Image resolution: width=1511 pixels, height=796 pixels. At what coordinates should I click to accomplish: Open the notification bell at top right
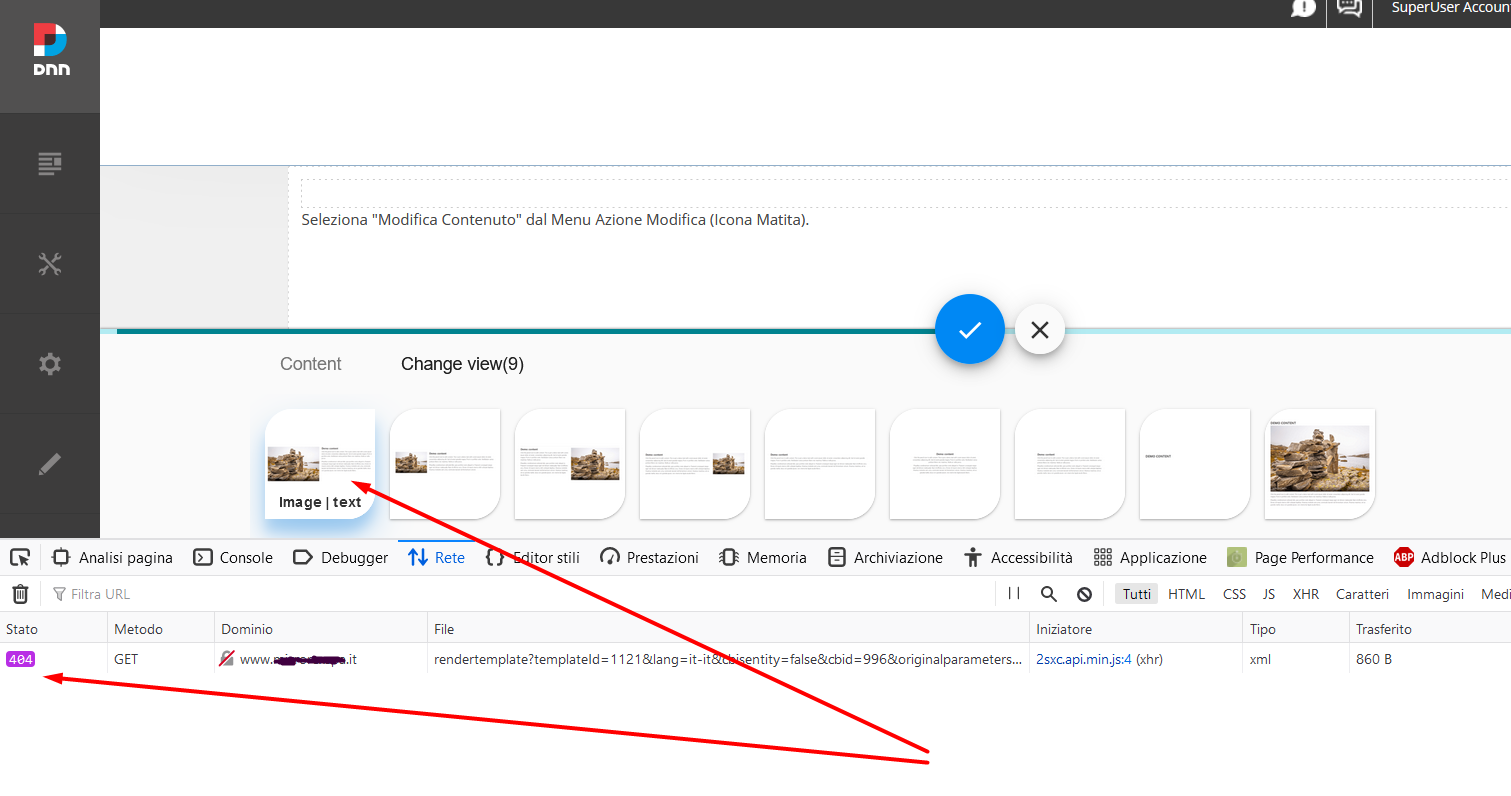(x=1302, y=8)
